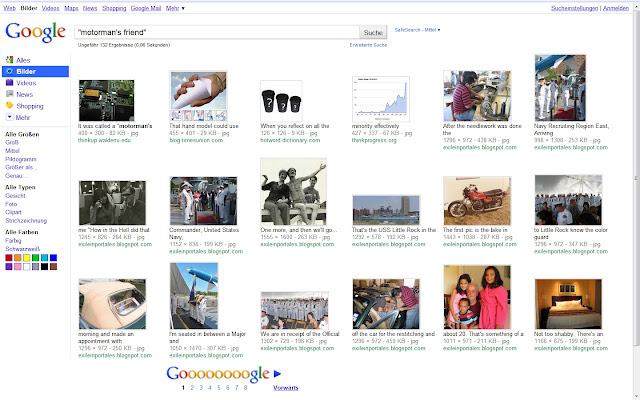Select the Bilder sidebar icon

tap(9, 71)
